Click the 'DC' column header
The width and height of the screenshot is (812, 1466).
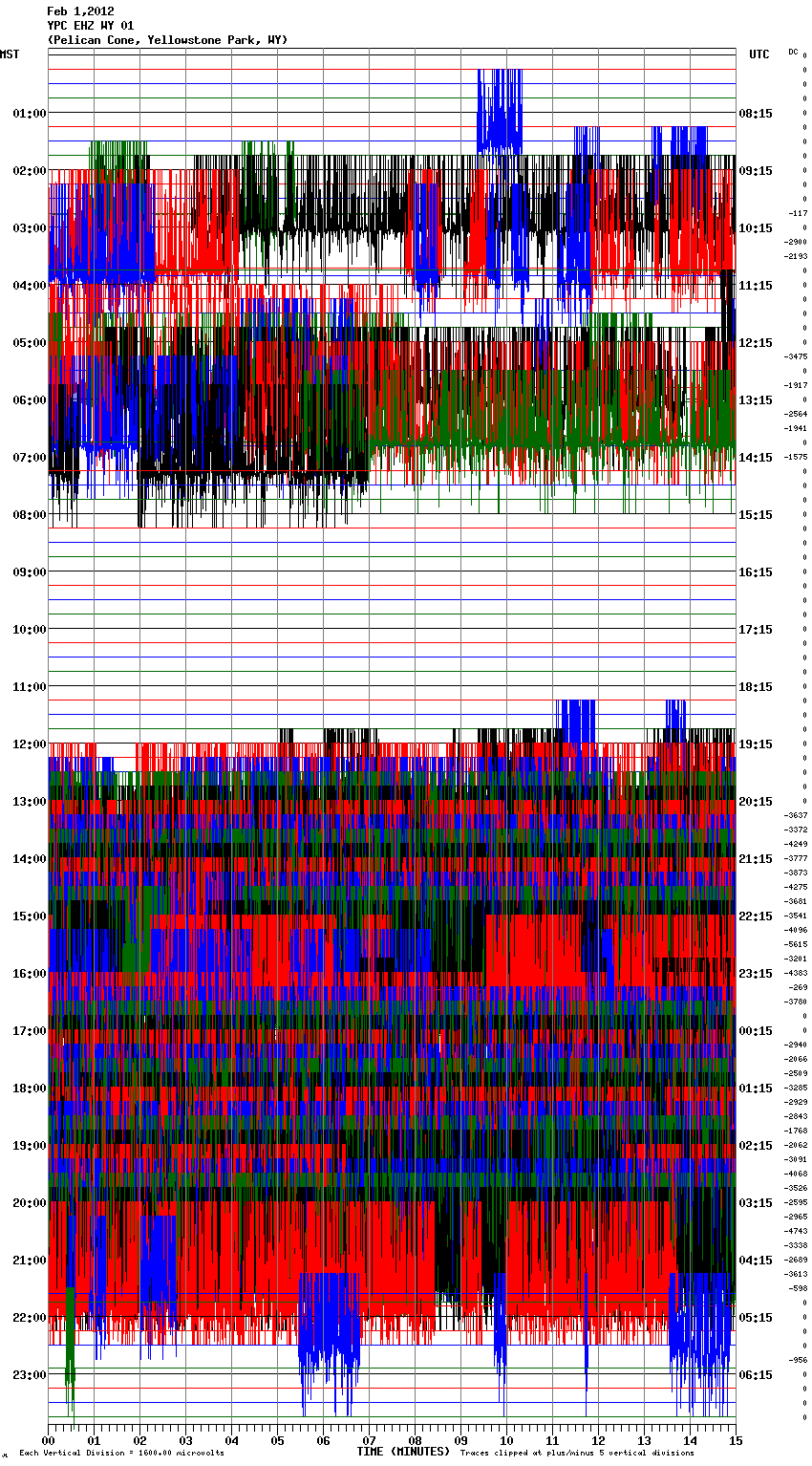[x=793, y=52]
